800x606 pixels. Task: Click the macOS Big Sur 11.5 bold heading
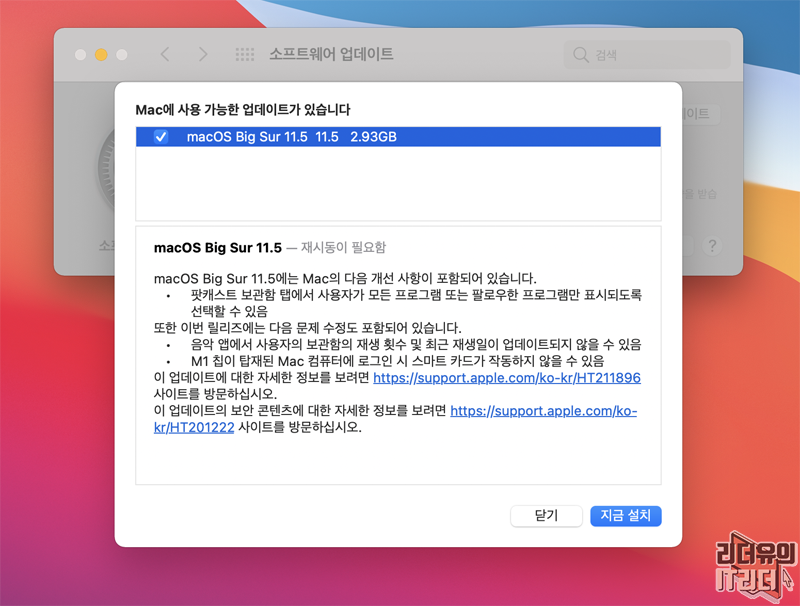tap(218, 248)
